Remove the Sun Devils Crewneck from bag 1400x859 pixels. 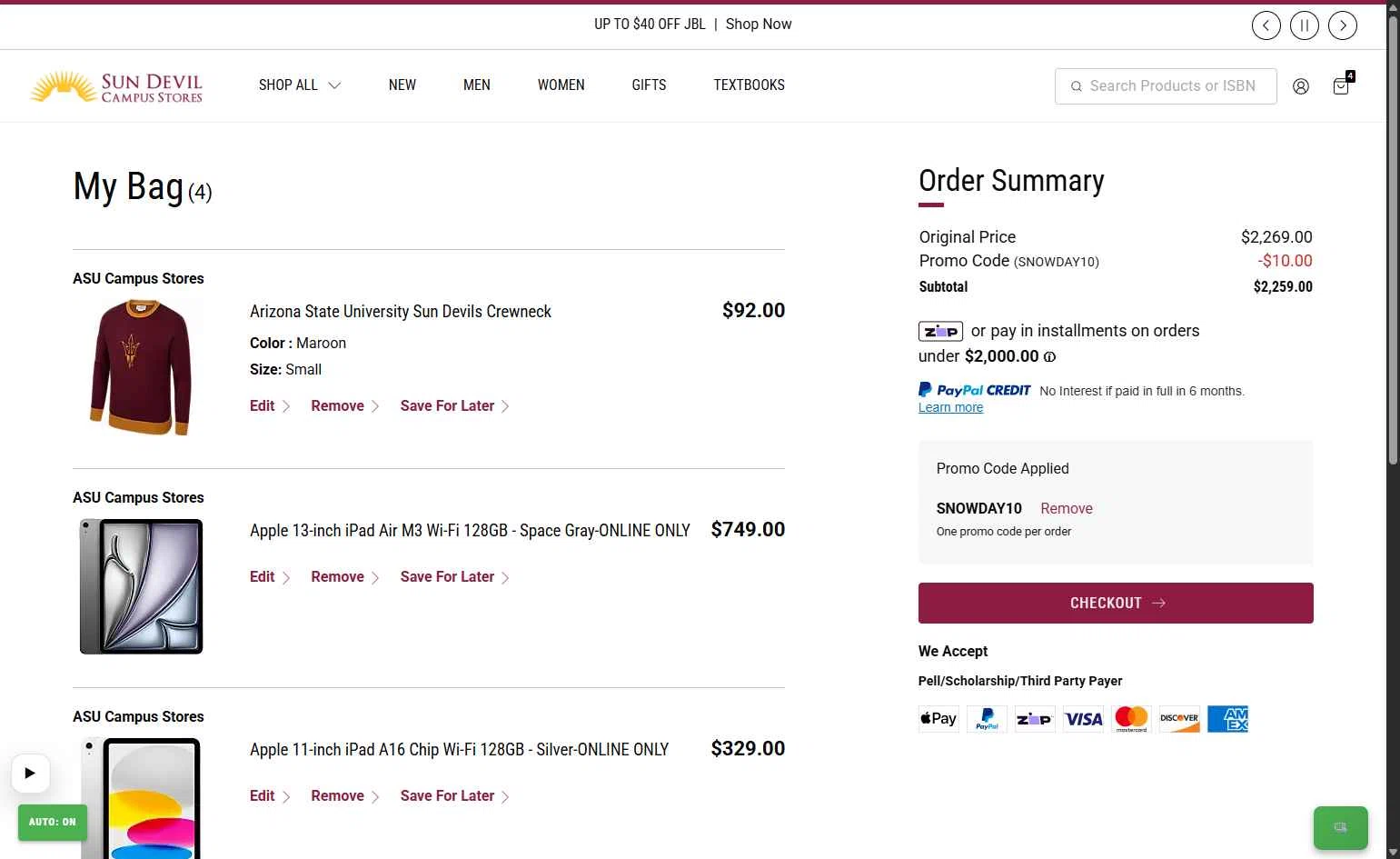tap(345, 406)
